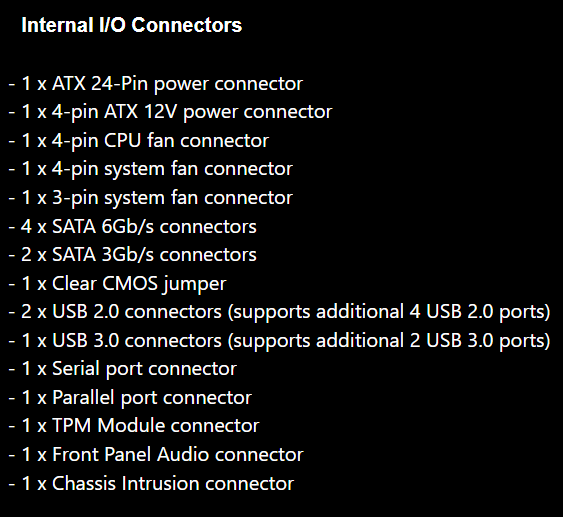The image size is (563, 517).
Task: Select the Chassis Intrusion connector line
Action: (151, 483)
